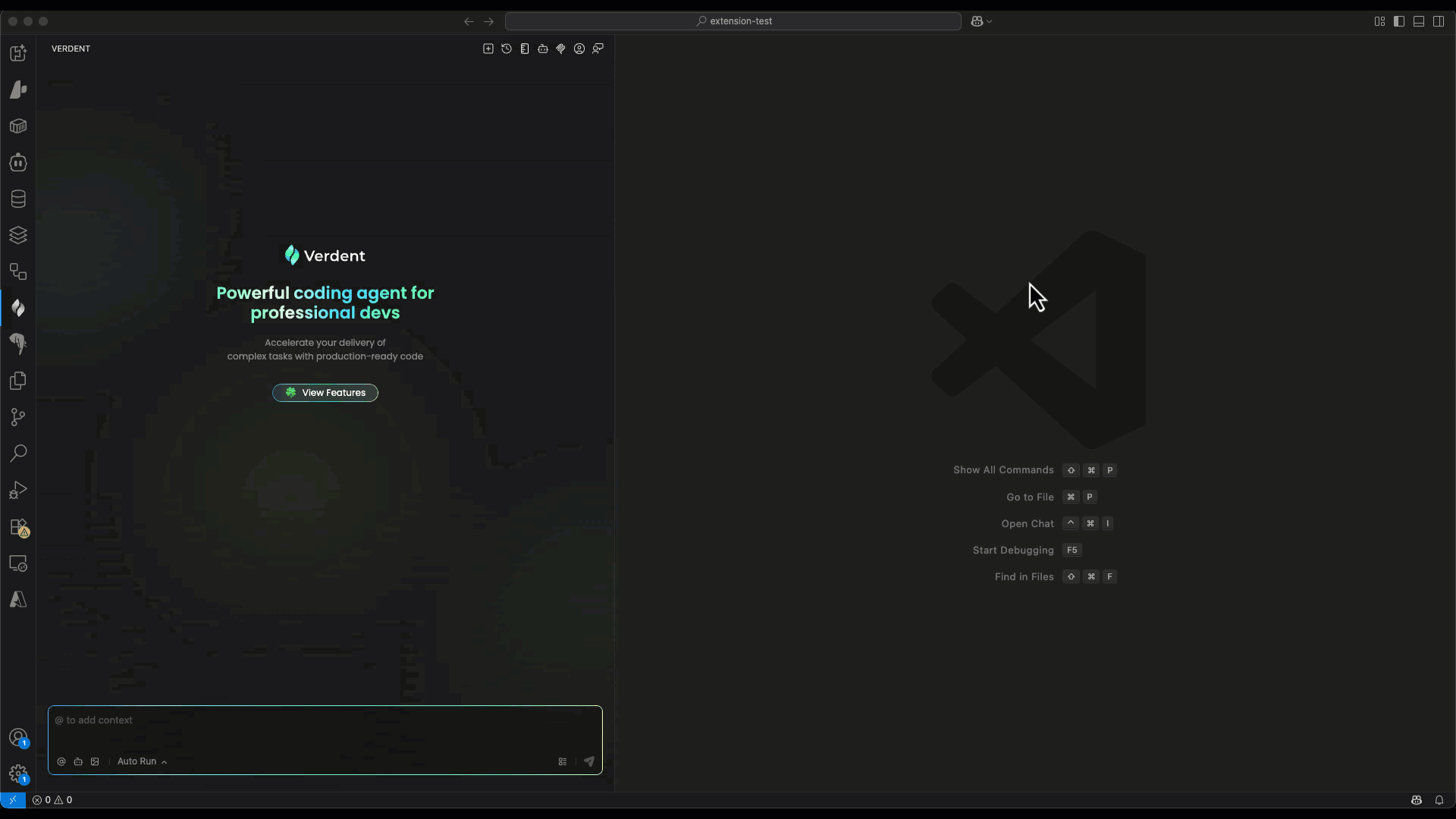The height and width of the screenshot is (819, 1456).
Task: Start a new Verdent chat session
Action: 488,49
